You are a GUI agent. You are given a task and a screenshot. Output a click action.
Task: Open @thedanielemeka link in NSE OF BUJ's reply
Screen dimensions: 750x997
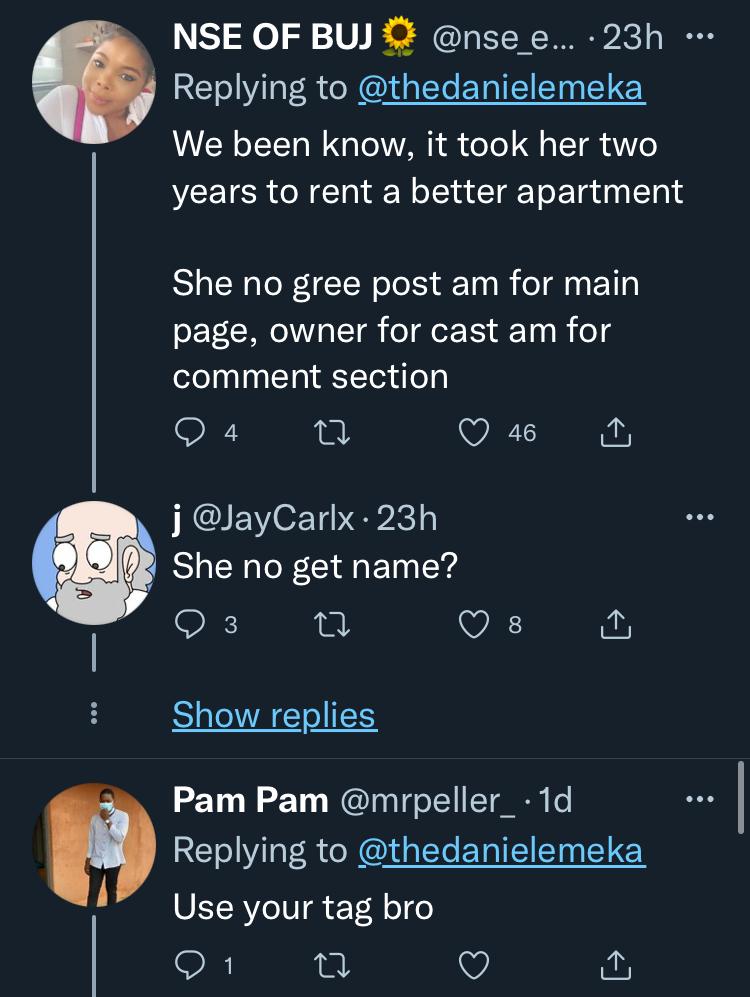click(x=502, y=88)
